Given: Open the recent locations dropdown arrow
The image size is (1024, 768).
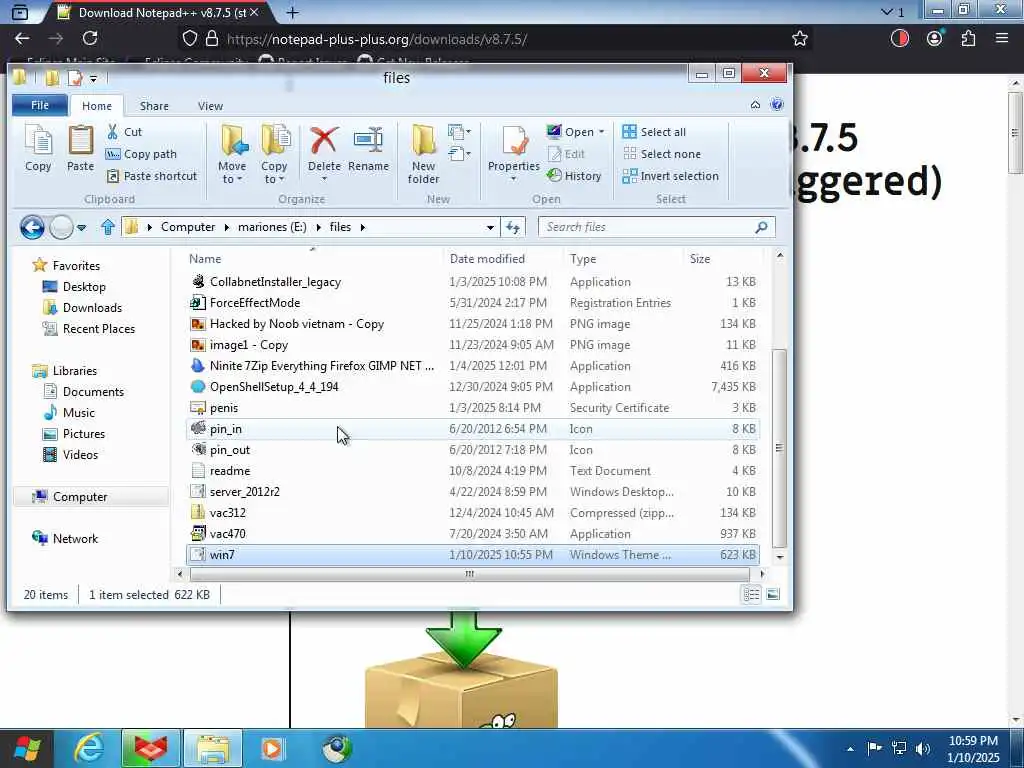Looking at the screenshot, I should click(x=81, y=227).
